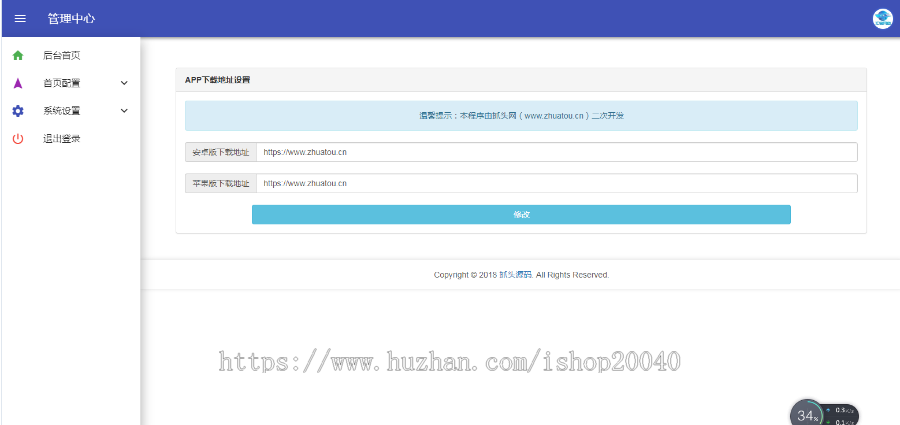This screenshot has width=900, height=425.
Task: Click the APP下载地址设置 panel heading
Action: [218, 80]
